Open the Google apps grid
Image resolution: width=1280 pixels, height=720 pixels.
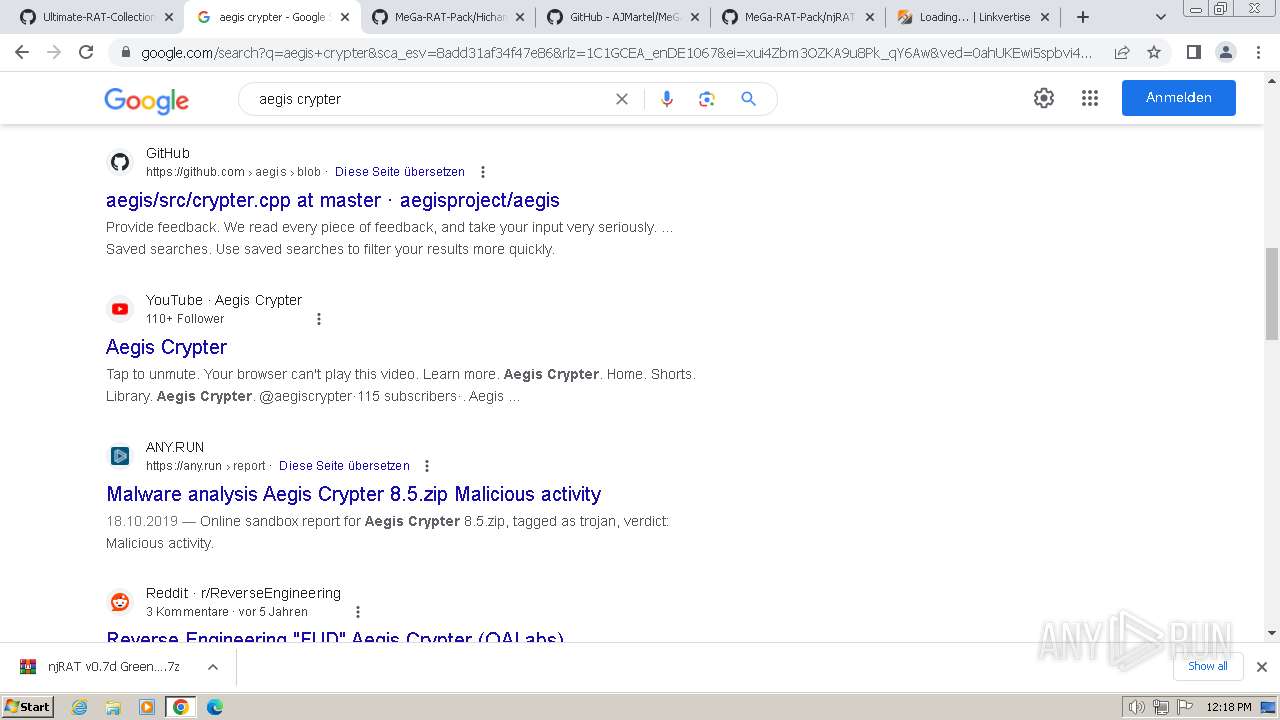click(1090, 98)
